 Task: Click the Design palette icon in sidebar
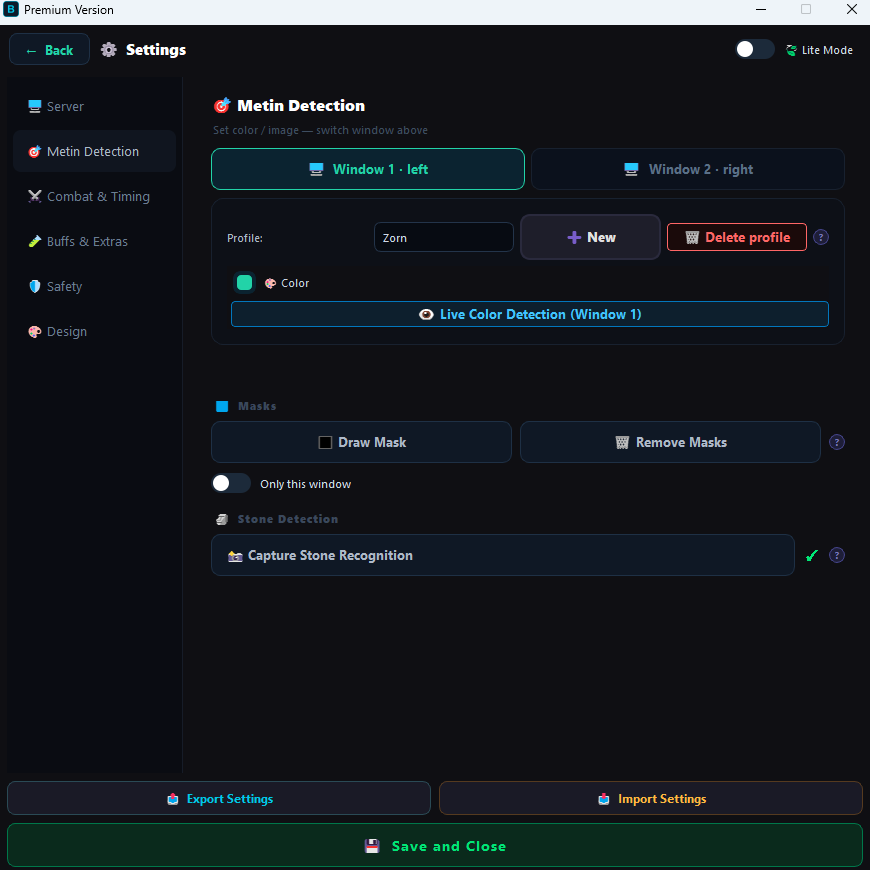pos(35,332)
